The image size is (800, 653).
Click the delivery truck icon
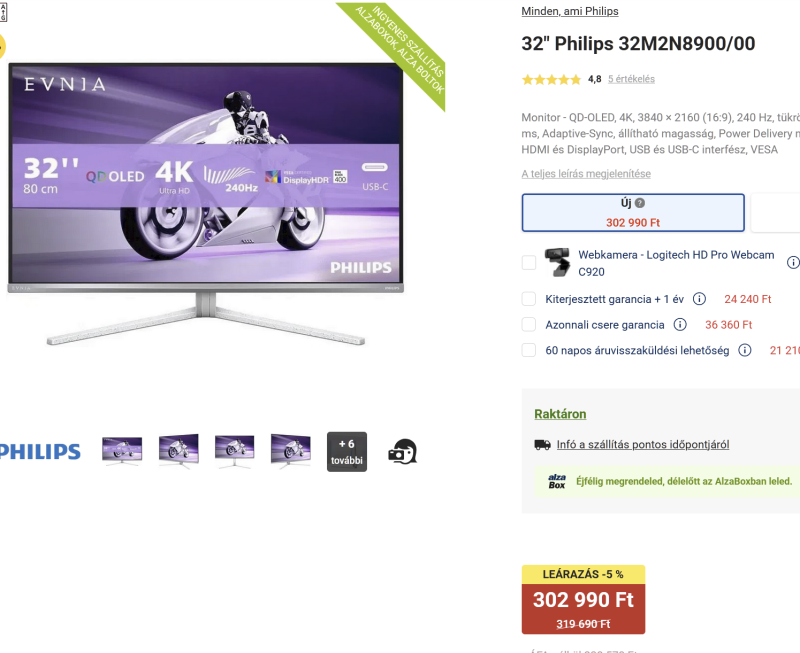[x=542, y=445]
